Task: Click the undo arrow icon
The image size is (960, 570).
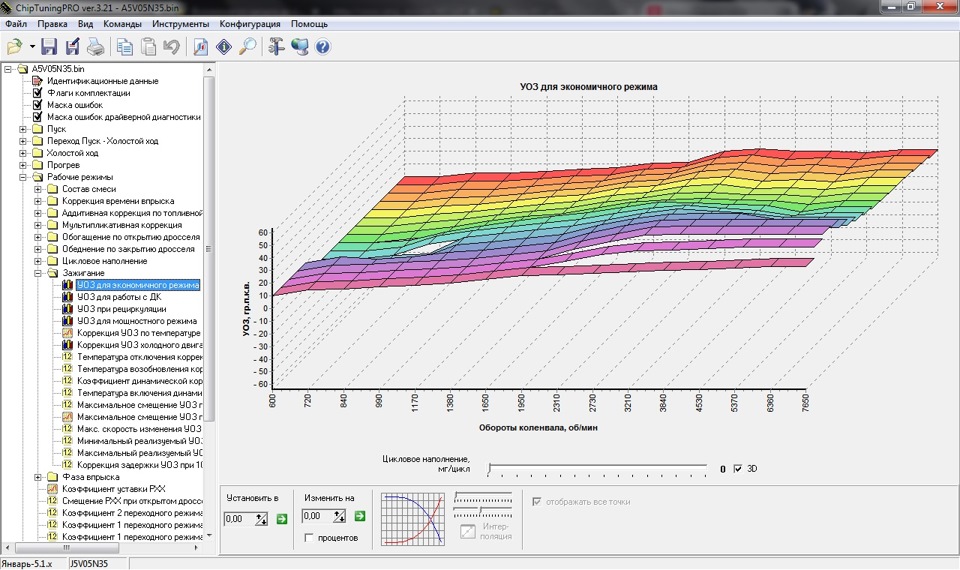Action: tap(171, 46)
